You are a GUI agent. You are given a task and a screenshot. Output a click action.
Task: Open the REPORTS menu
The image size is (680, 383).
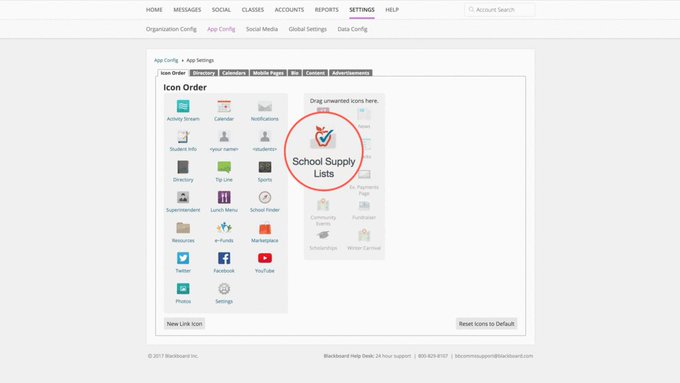[x=327, y=10]
